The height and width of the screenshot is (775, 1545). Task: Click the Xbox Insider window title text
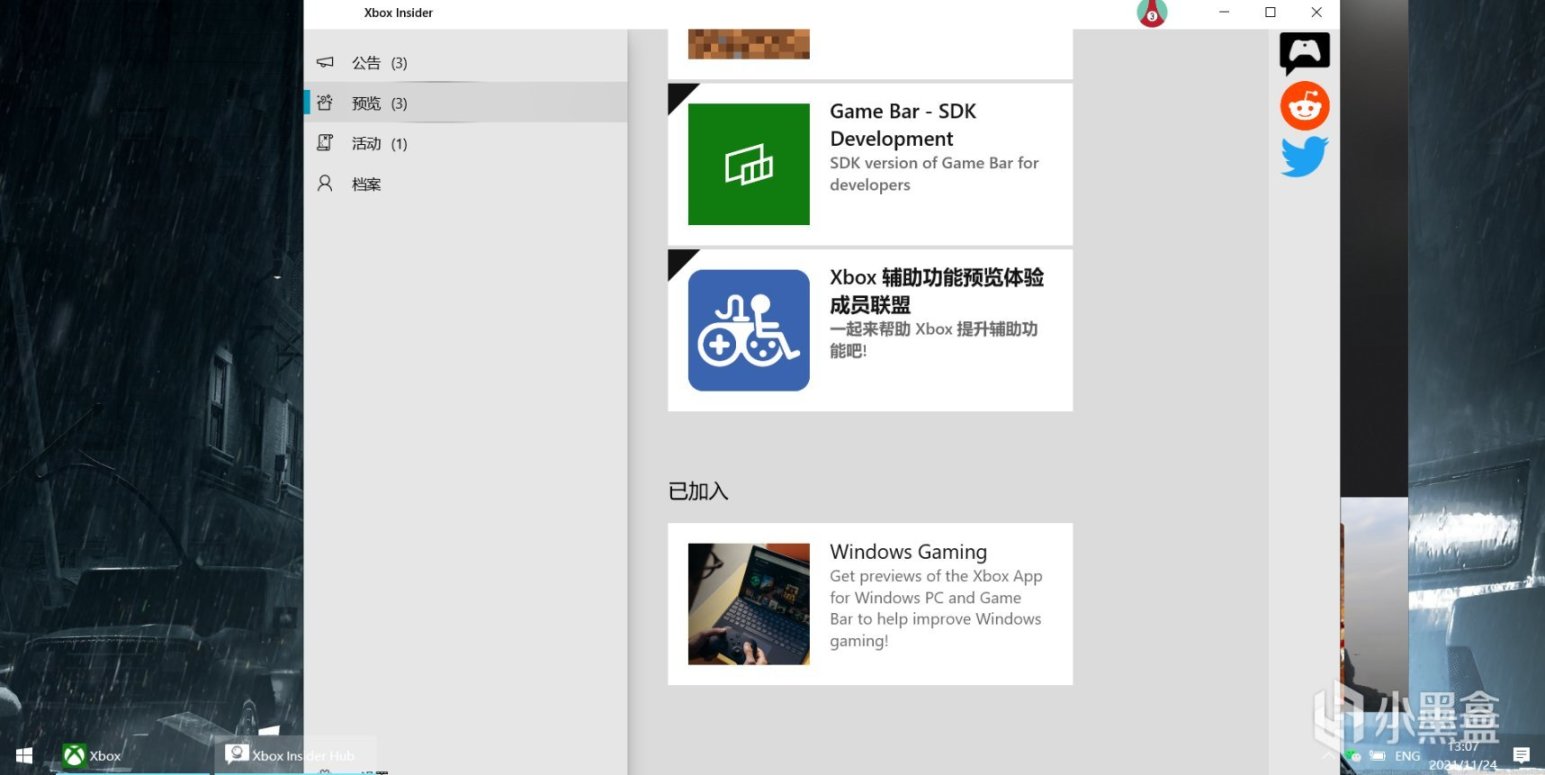click(398, 13)
